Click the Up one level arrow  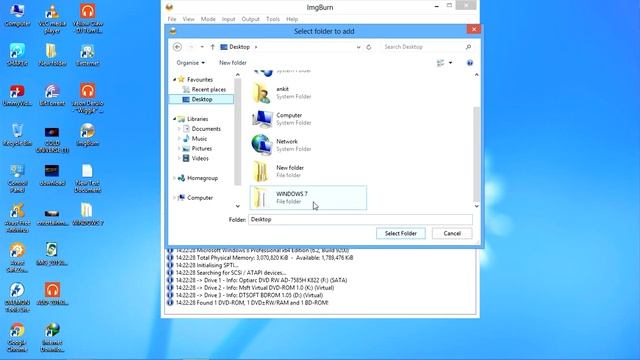click(213, 47)
